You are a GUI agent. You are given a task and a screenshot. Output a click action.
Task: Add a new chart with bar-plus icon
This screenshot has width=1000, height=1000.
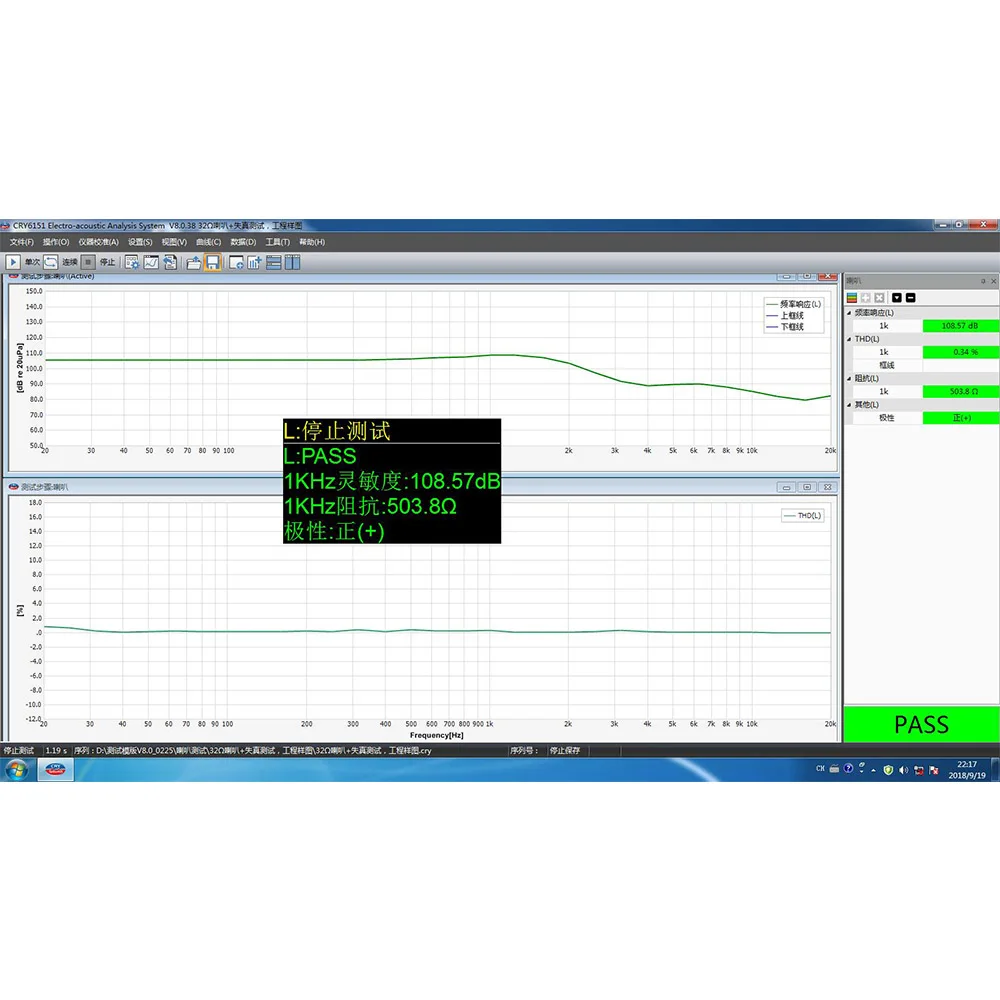pyautogui.click(x=254, y=262)
